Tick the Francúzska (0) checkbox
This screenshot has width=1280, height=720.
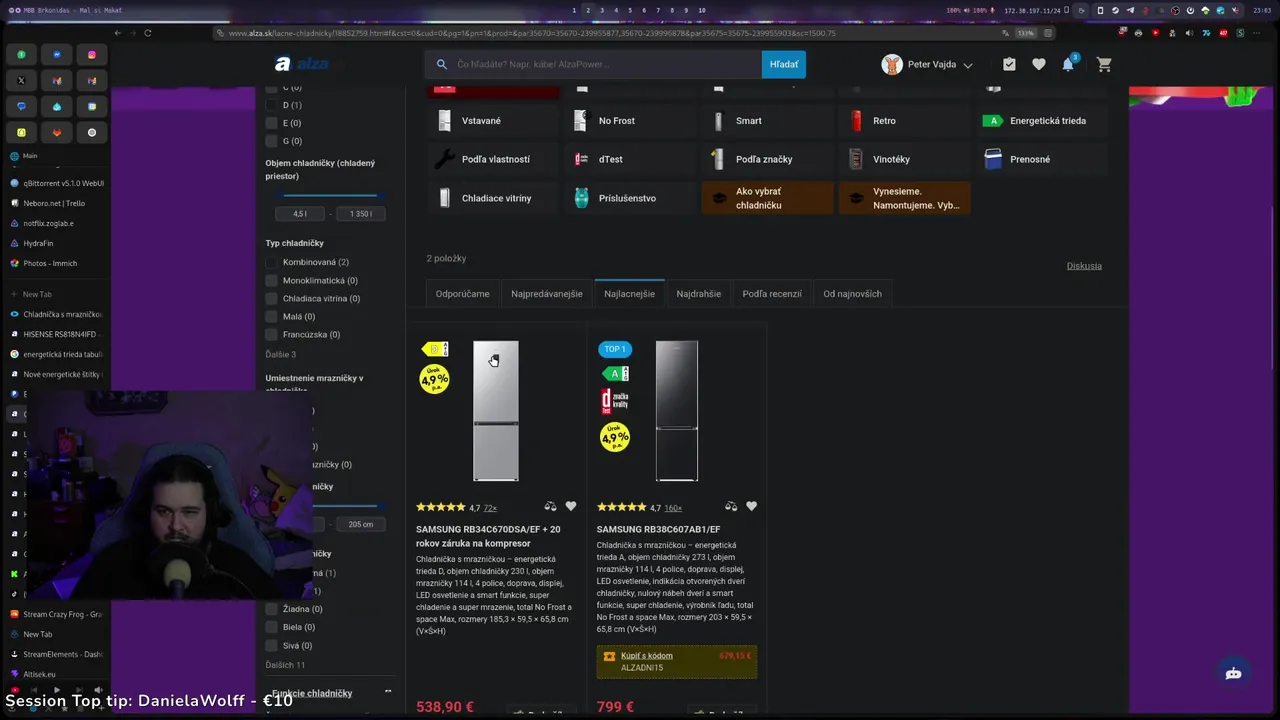coord(271,334)
